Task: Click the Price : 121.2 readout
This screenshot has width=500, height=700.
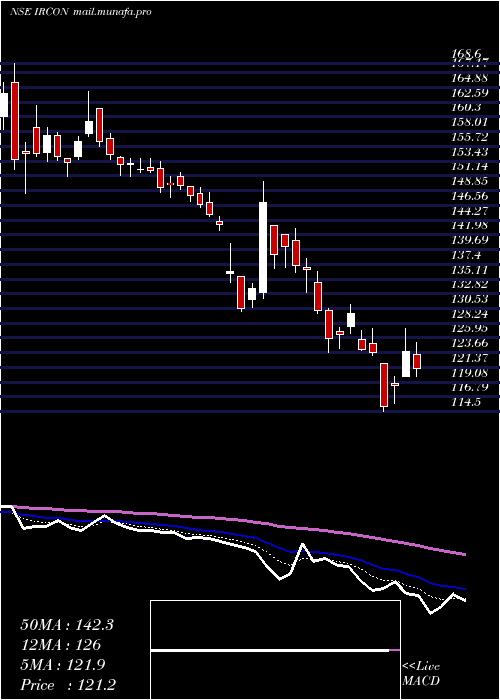Action: click(68, 685)
